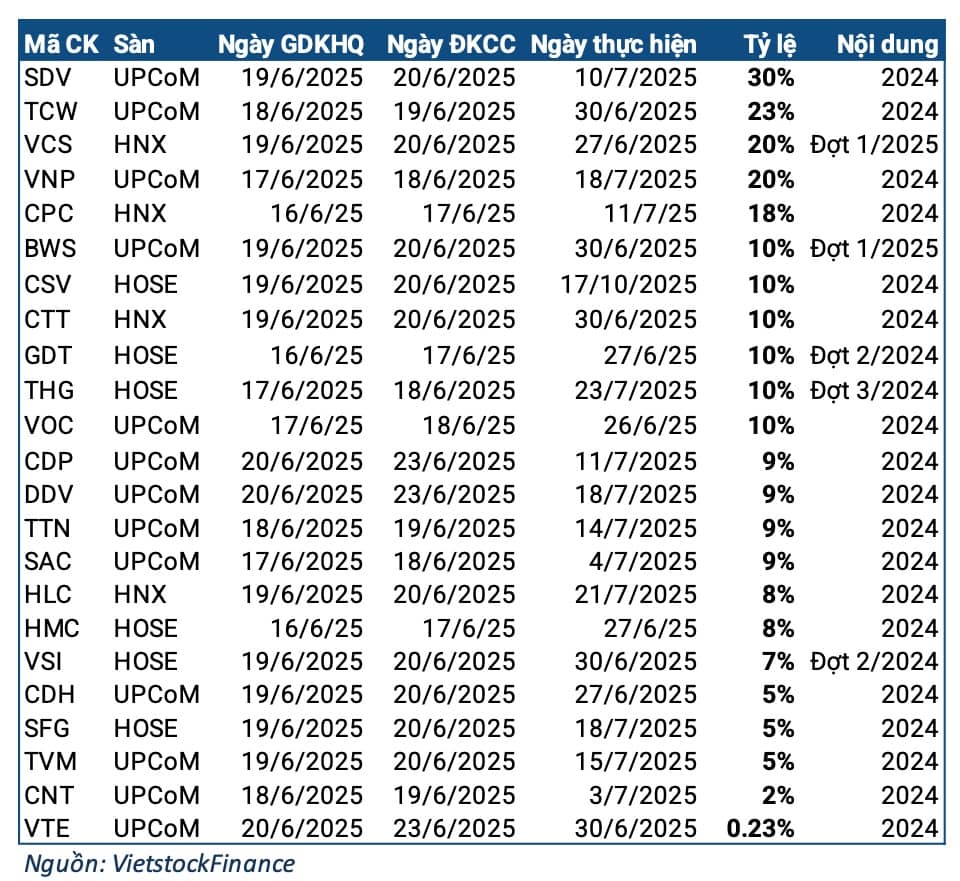Select the 17/10/2025 execution date cell
The width and height of the screenshot is (960, 881).
pos(629,285)
